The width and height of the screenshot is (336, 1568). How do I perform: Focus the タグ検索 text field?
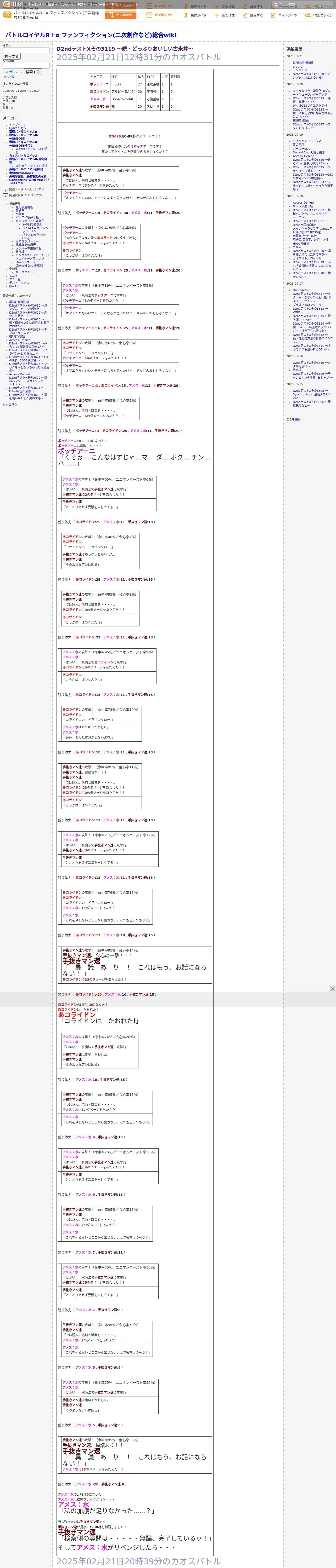pyautogui.click(x=26, y=66)
